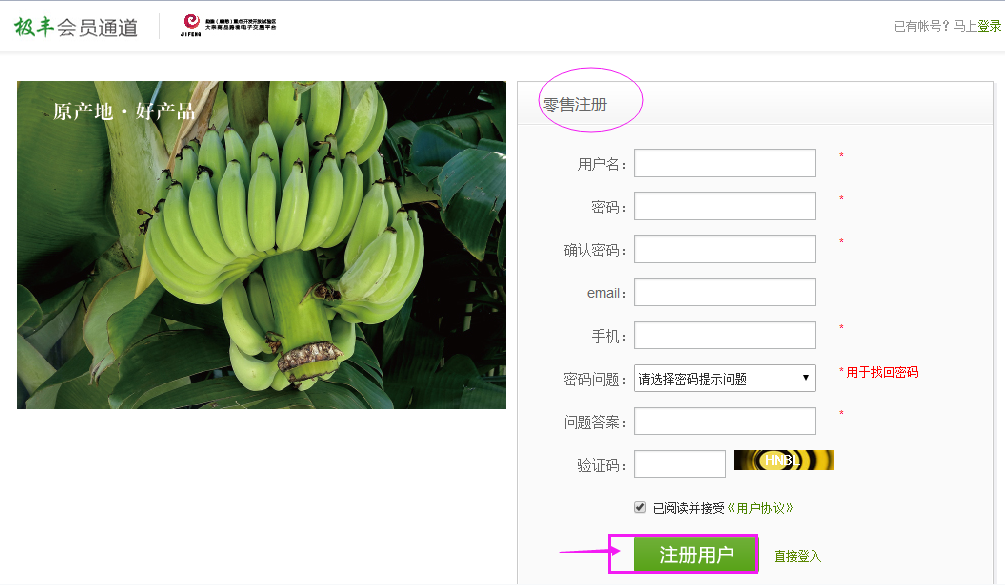Screen dimensions: 1005x585
Task: Click the HNBL captcha image
Action: coord(783,460)
